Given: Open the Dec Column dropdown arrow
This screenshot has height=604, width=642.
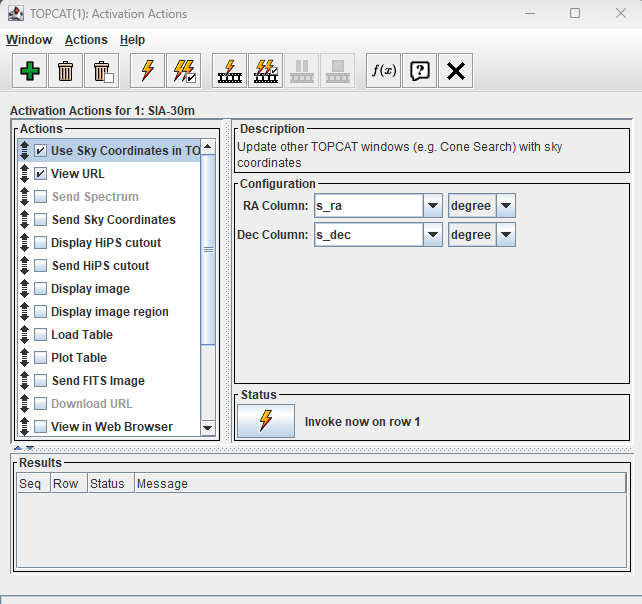Looking at the screenshot, I should 433,235.
